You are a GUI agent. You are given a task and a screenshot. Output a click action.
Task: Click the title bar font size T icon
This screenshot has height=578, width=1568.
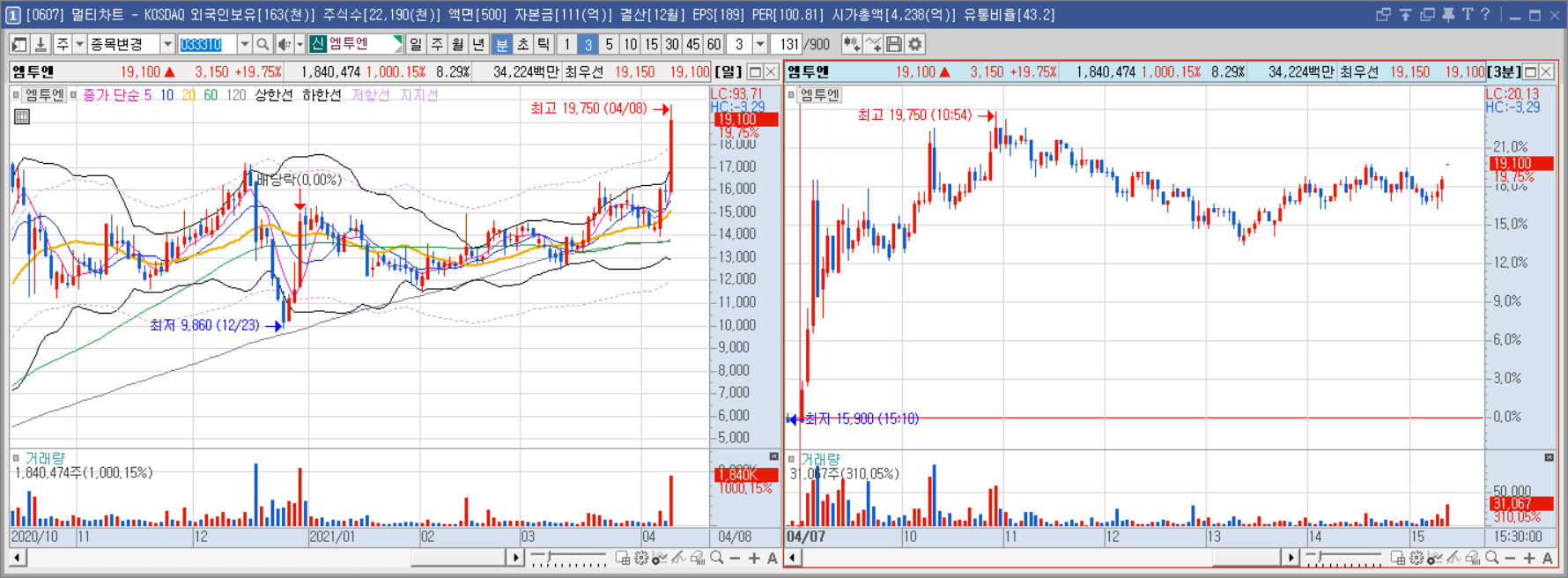(x=1467, y=14)
